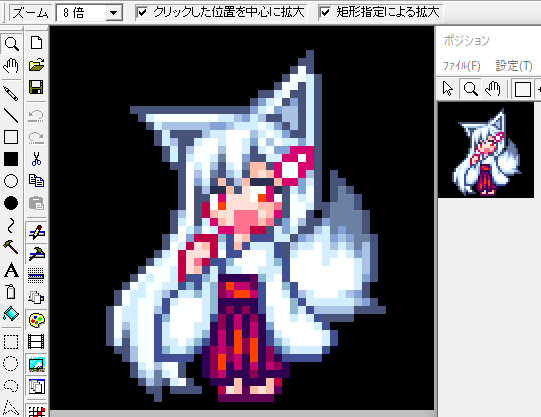Select magnifier tool in Position panel

pyautogui.click(x=470, y=89)
